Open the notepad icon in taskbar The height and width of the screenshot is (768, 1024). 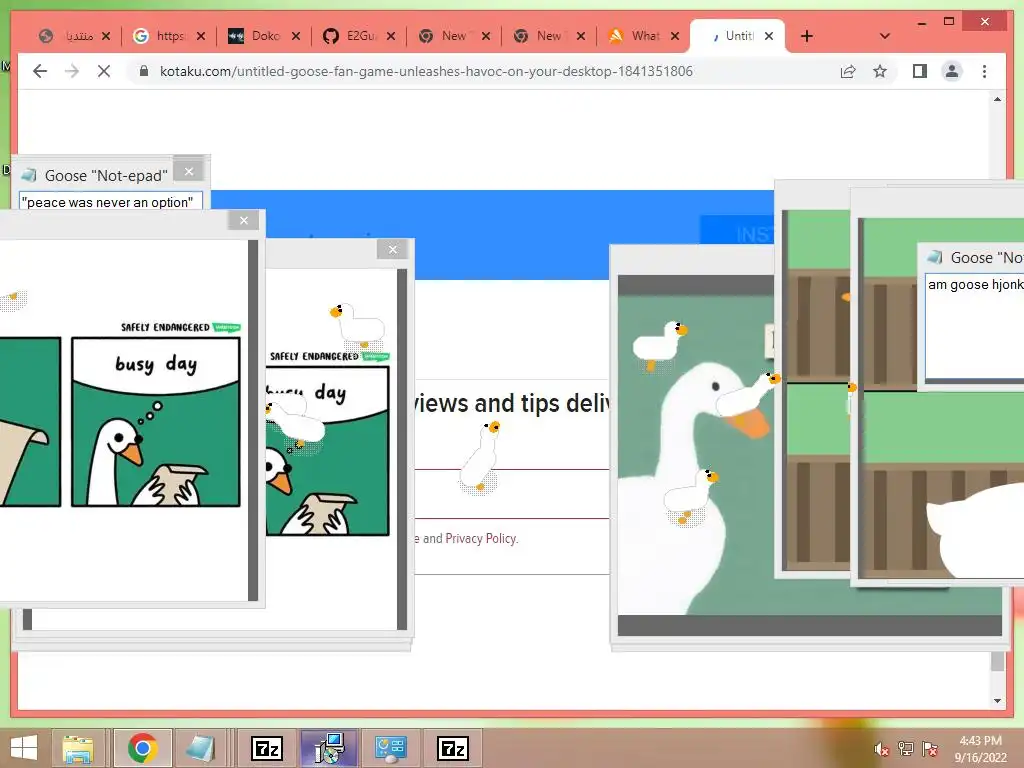pos(200,748)
